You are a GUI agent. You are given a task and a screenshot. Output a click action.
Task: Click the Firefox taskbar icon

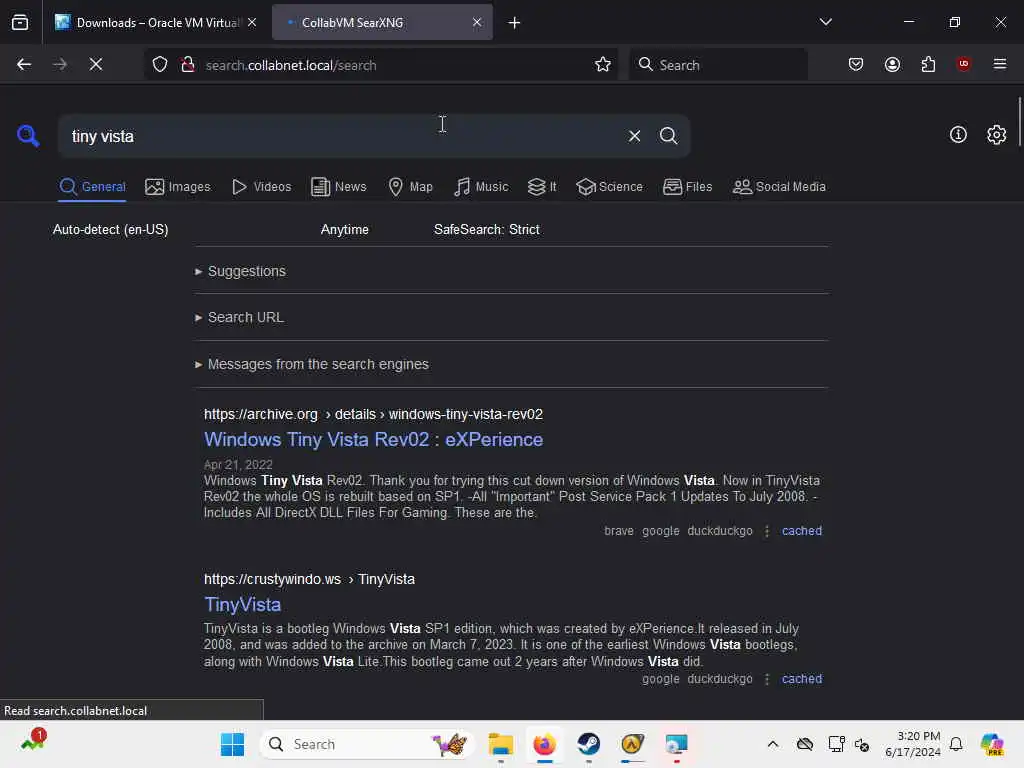[545, 744]
